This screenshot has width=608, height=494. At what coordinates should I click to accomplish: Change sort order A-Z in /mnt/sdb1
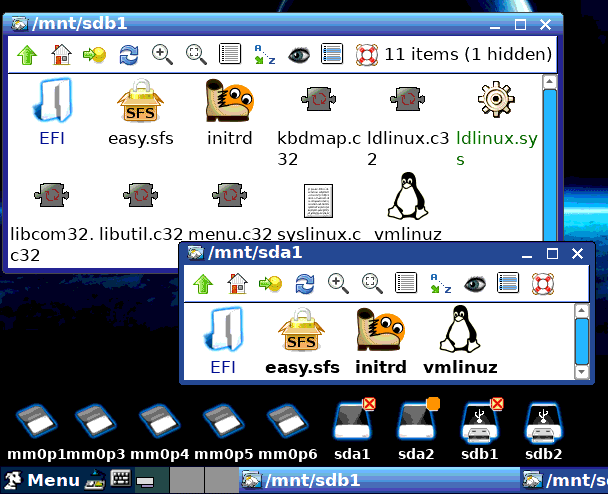pos(264,54)
